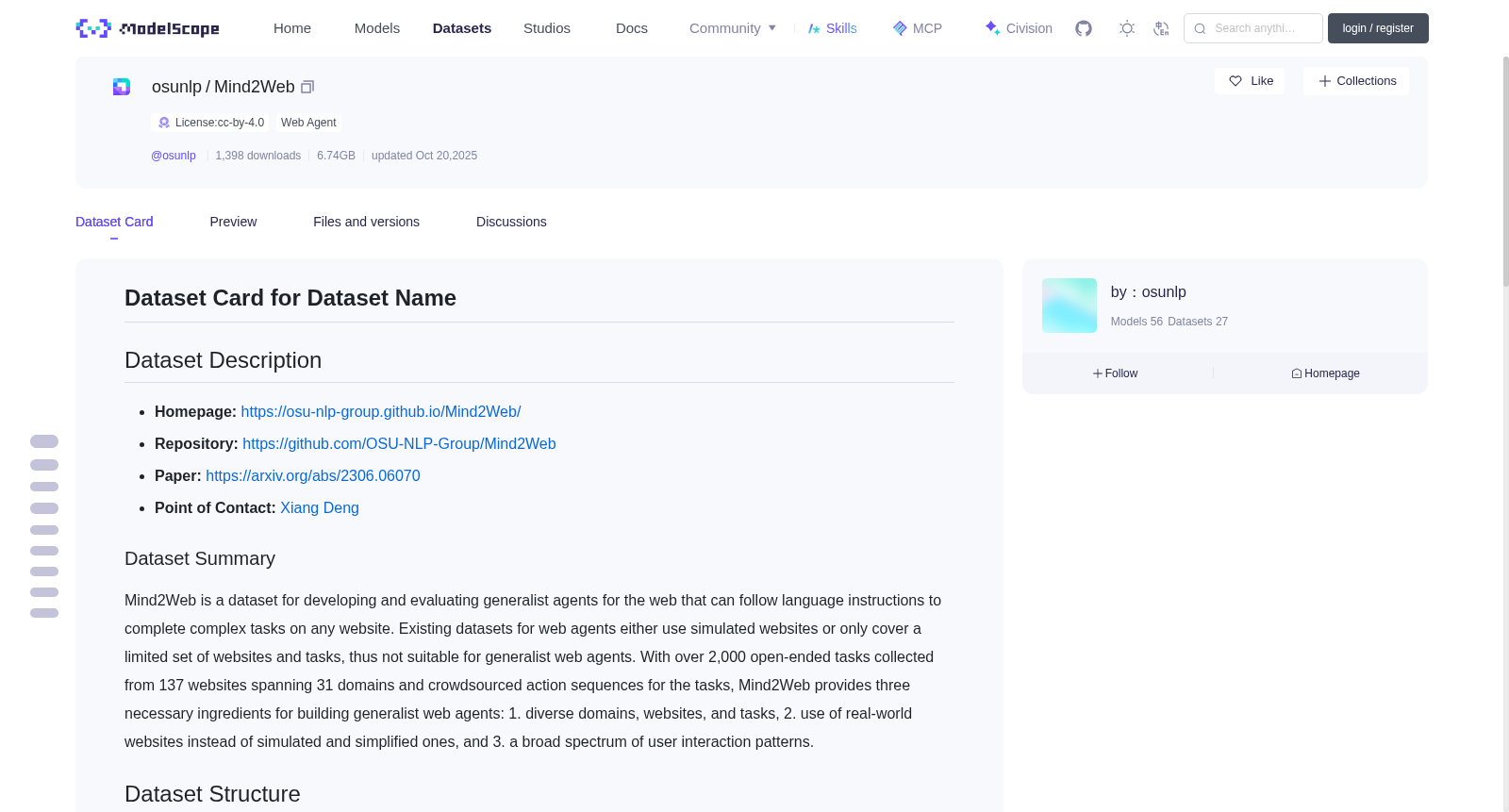The height and width of the screenshot is (812, 1509).
Task: Click the 'Dataset Description' heading
Action: 224,360
